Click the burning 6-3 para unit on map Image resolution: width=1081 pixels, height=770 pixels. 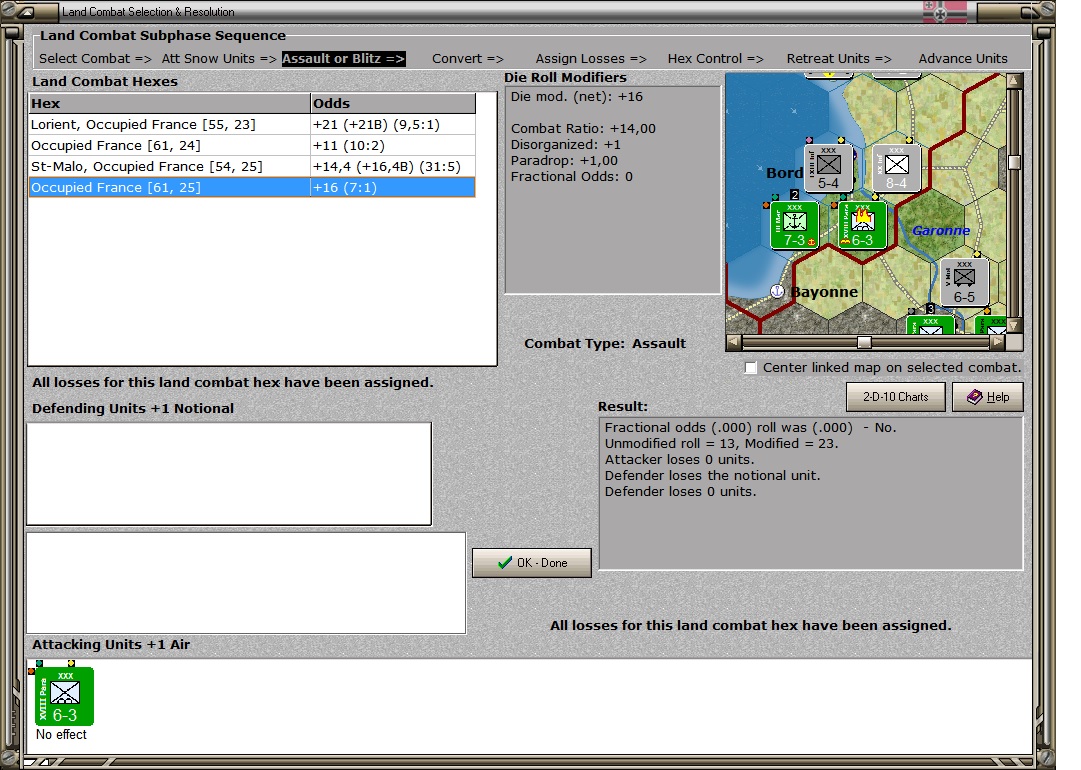[x=862, y=225]
